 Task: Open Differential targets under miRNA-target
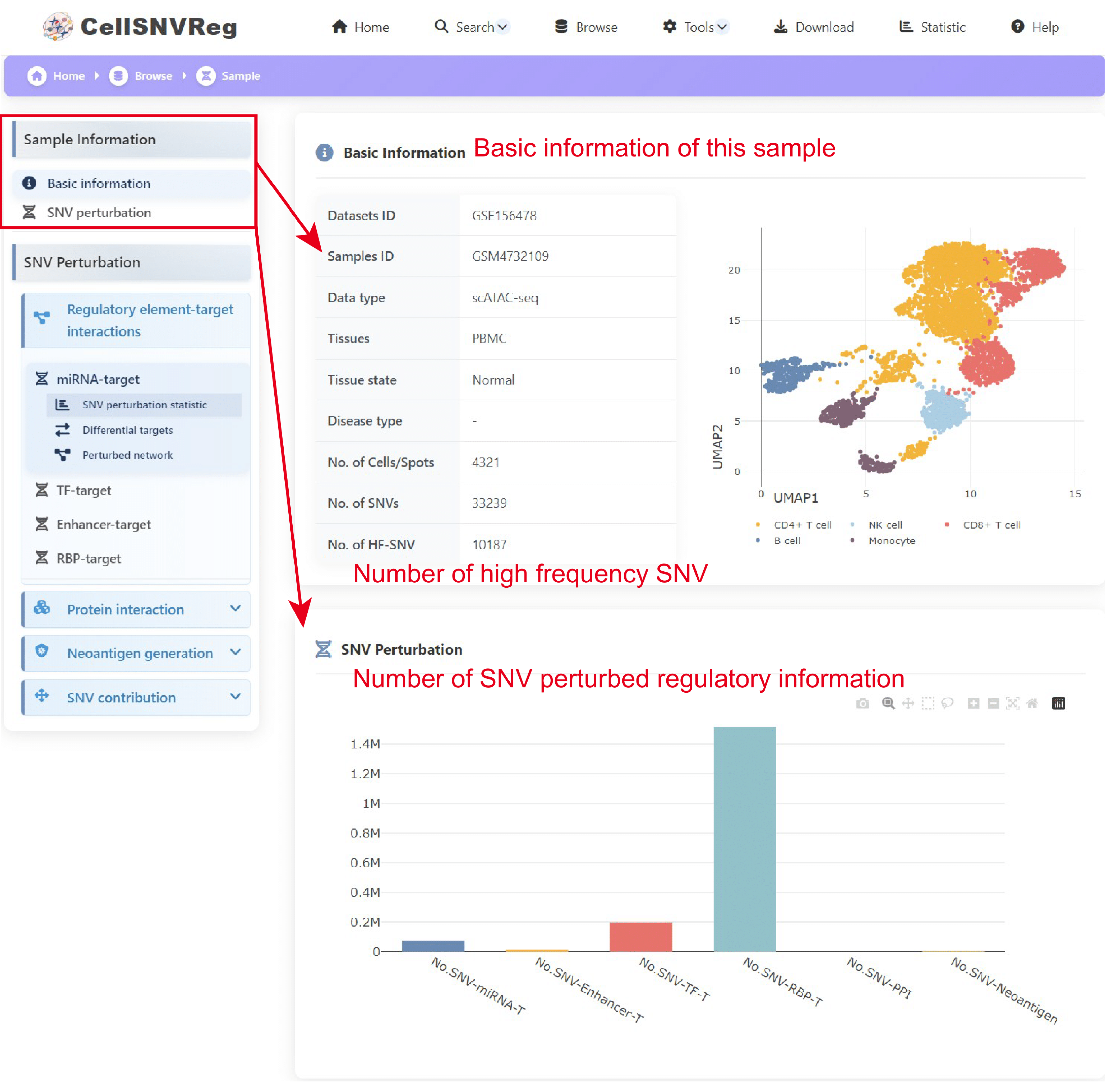[127, 430]
